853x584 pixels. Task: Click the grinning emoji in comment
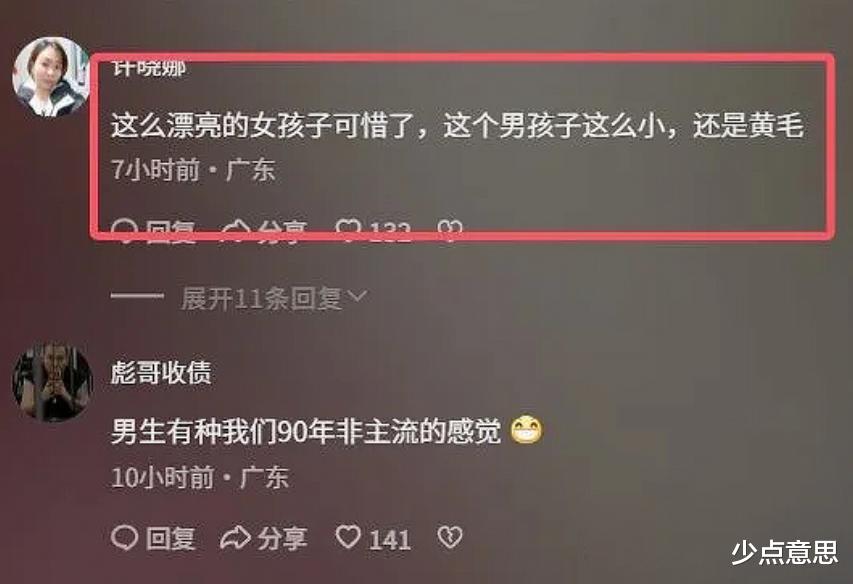pos(527,431)
